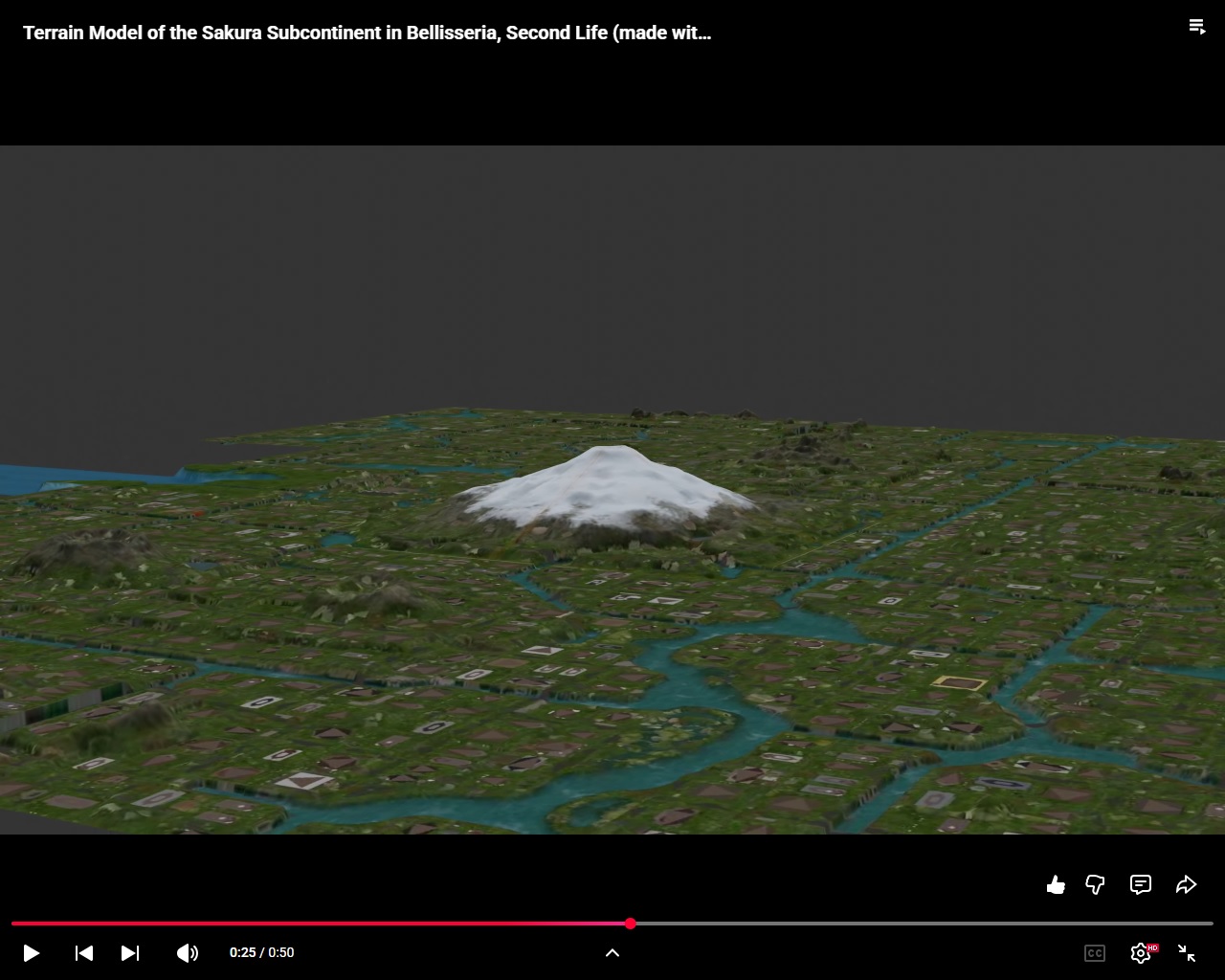
Task: Seek within the grey unplayed progress bar
Action: (x=919, y=924)
